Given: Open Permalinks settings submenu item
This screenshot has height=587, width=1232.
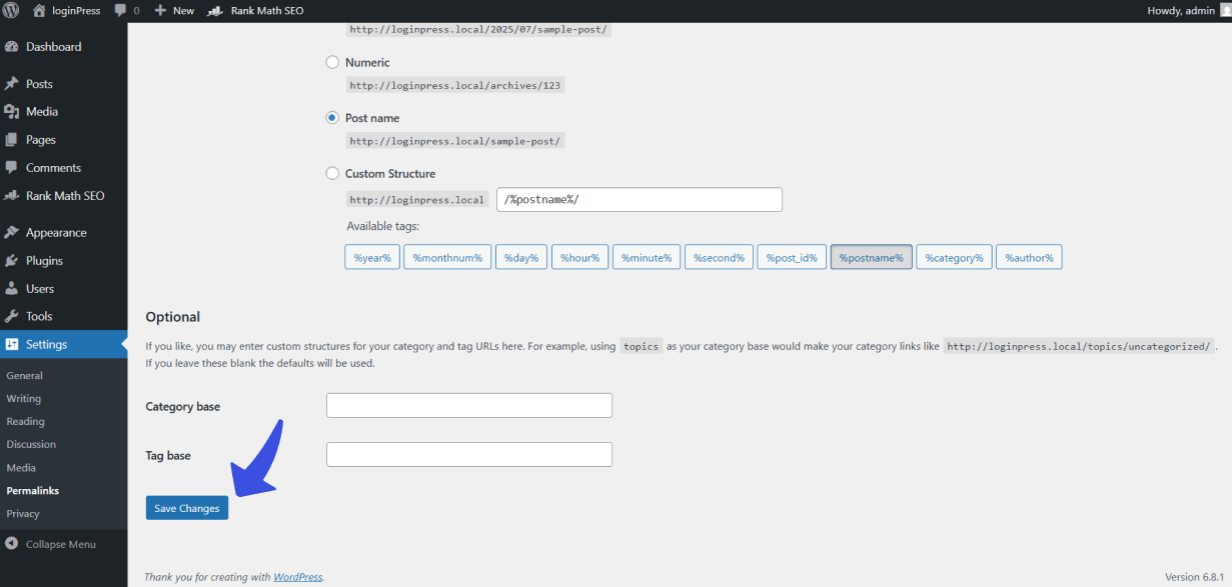Looking at the screenshot, I should 32,491.
